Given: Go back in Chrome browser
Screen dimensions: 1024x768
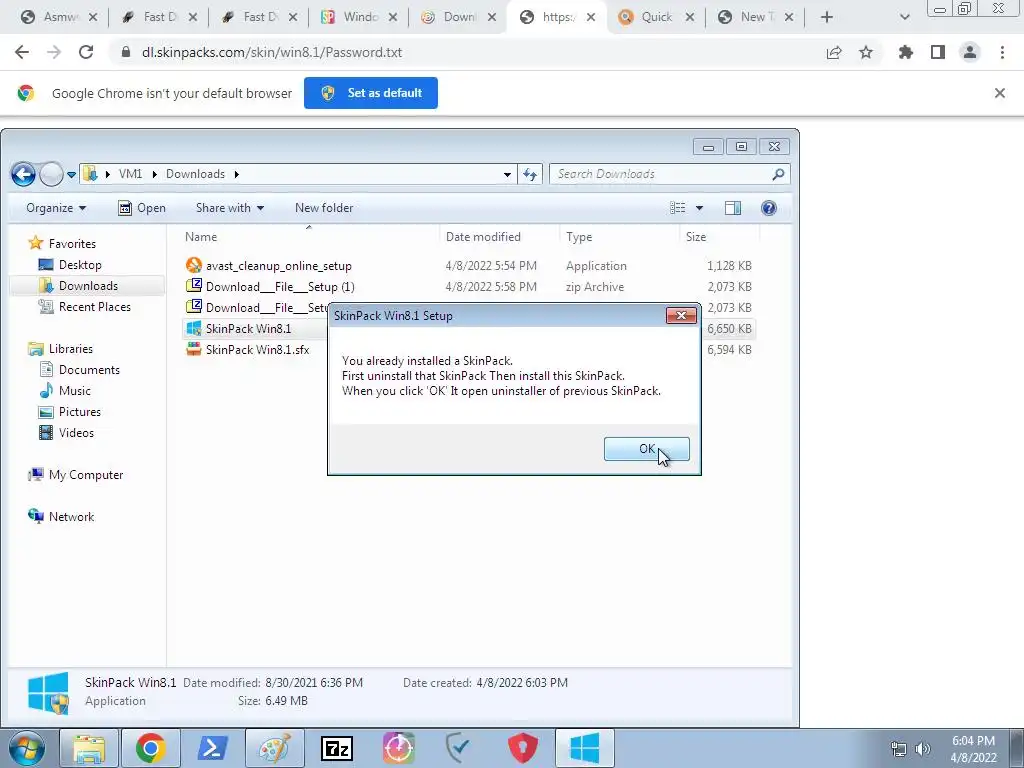Looking at the screenshot, I should (22, 52).
